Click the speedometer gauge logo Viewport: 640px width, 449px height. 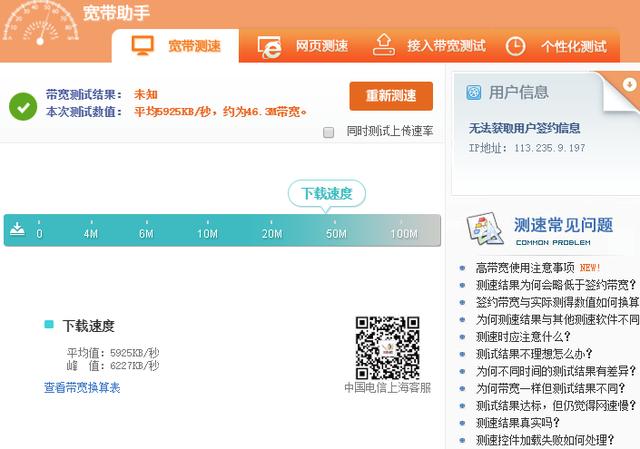pyautogui.click(x=40, y=23)
